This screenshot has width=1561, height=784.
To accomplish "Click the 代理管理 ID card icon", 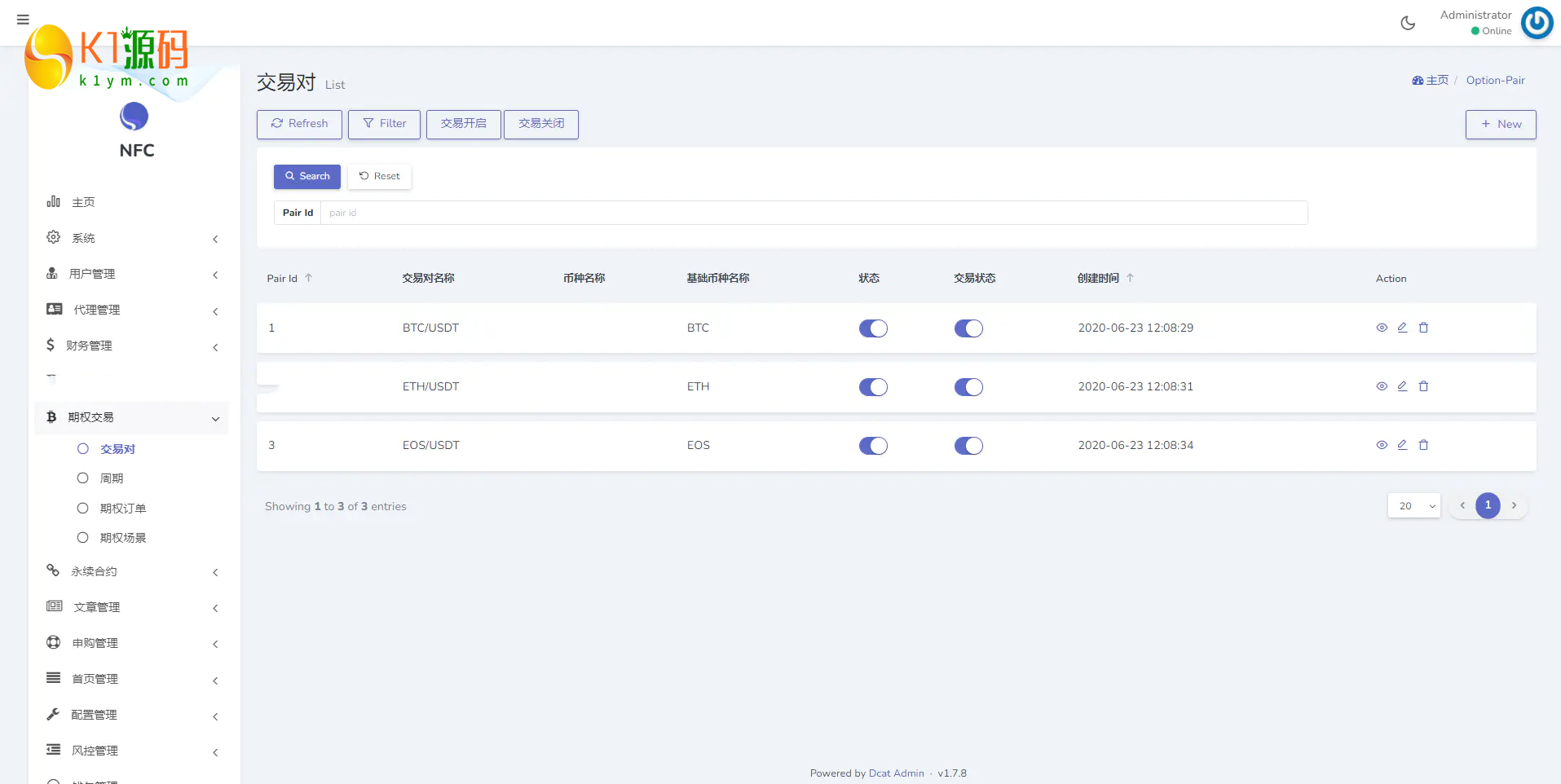I will pyautogui.click(x=55, y=309).
